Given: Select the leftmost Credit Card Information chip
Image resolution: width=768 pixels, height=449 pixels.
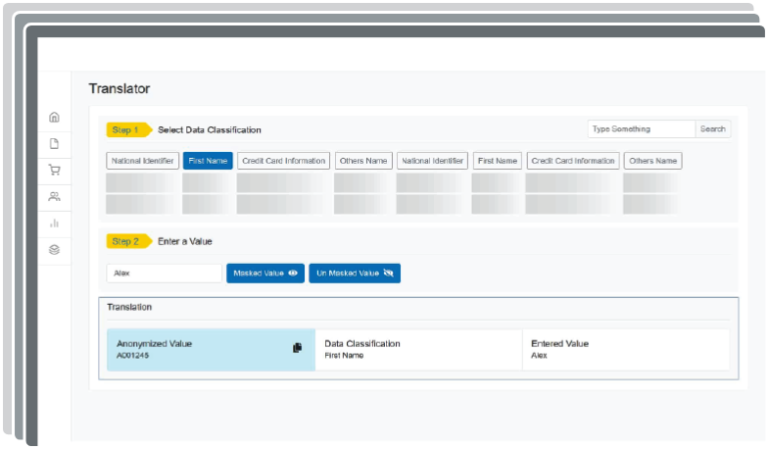Looking at the screenshot, I should [x=284, y=160].
